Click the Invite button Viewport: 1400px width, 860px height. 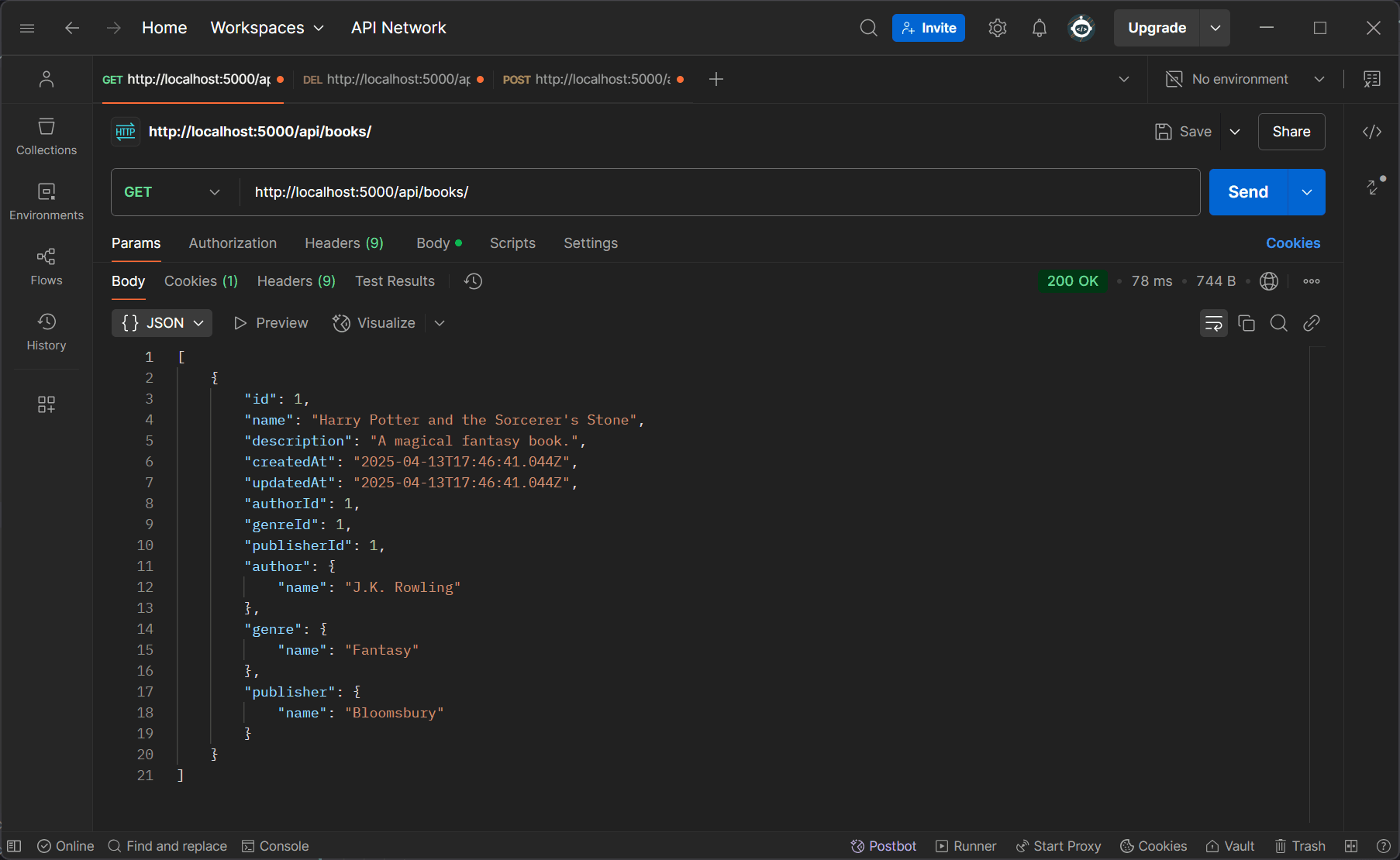click(x=929, y=28)
